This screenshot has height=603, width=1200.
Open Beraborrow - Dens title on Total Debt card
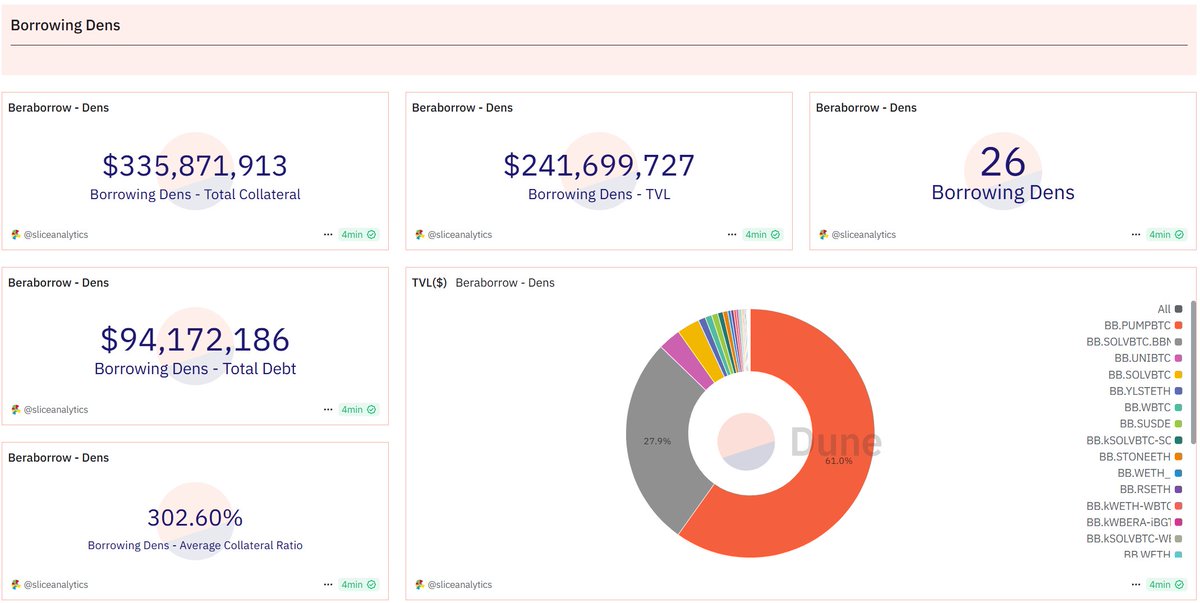(58, 282)
